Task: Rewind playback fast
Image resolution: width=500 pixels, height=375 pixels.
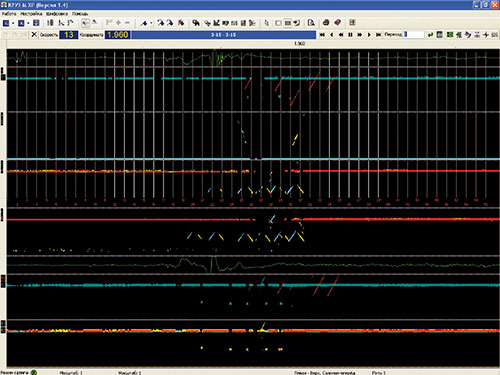Action: point(341,35)
